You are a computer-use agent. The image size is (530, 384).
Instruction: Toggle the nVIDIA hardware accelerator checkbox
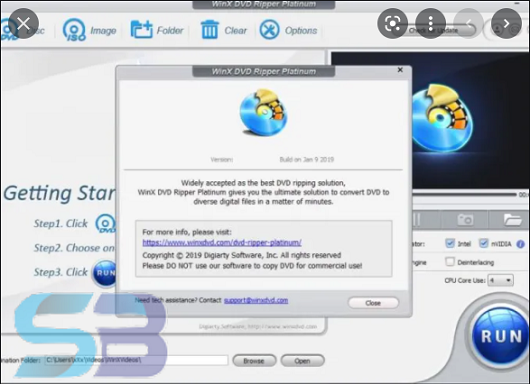(x=484, y=243)
